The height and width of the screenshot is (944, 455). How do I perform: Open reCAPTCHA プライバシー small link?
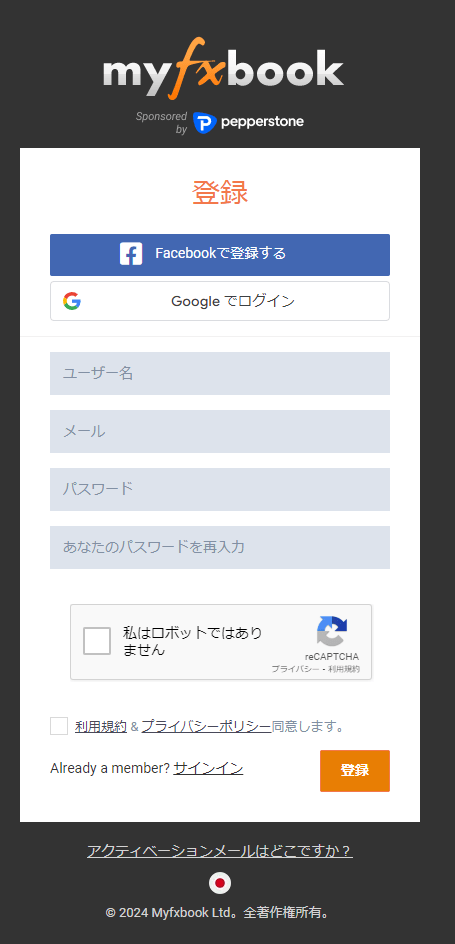coord(295,669)
